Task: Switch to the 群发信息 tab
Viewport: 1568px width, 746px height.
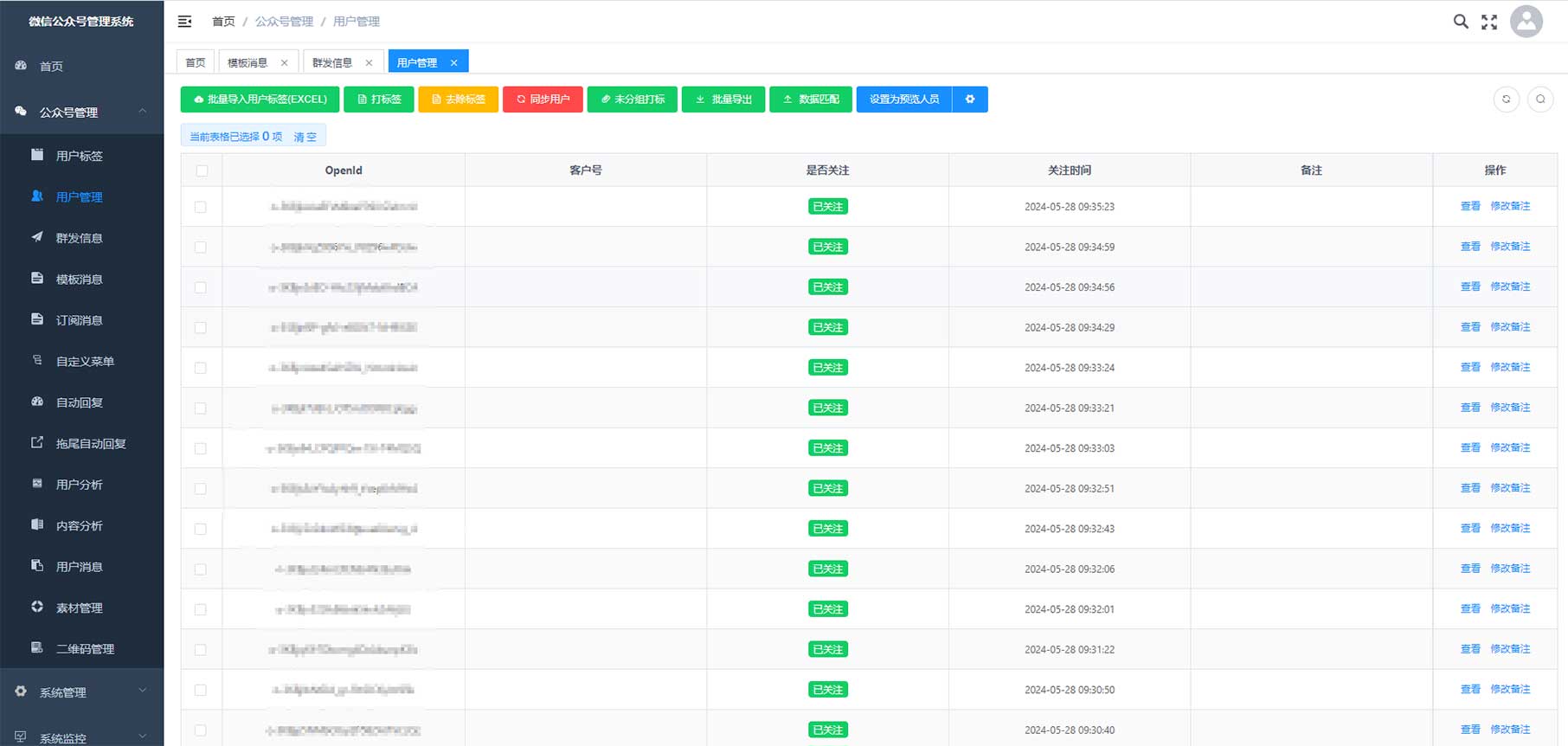Action: (x=332, y=63)
